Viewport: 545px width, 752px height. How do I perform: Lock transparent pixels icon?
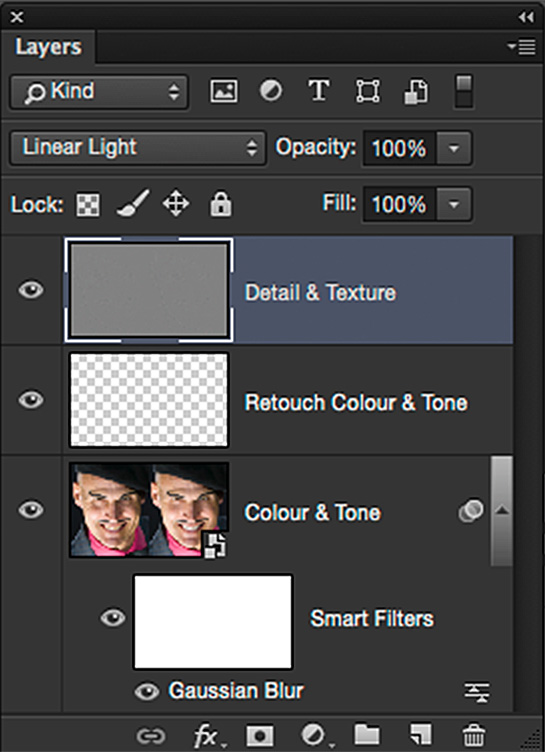click(x=88, y=205)
